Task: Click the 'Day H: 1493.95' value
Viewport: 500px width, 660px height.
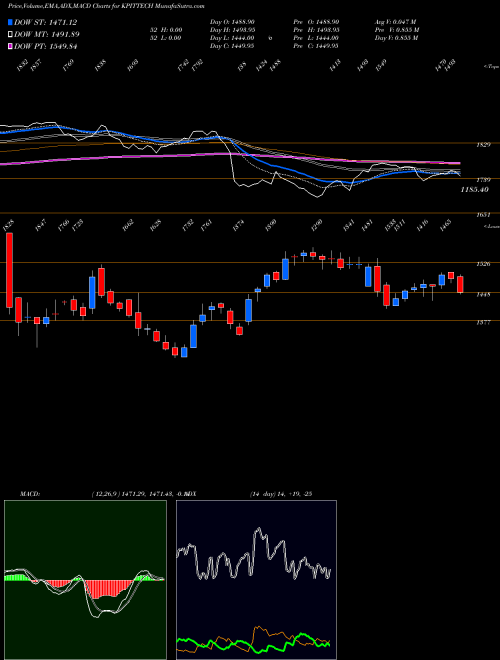Action: point(232,30)
